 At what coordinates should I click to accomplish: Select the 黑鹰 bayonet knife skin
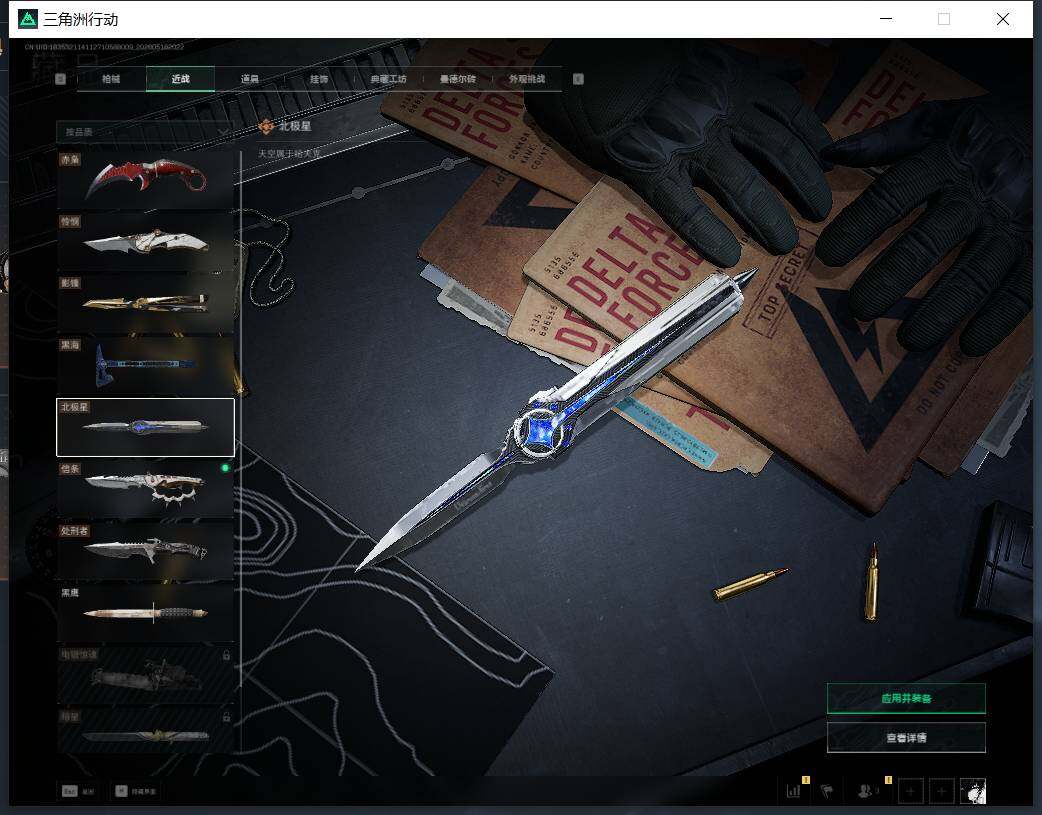pos(146,613)
